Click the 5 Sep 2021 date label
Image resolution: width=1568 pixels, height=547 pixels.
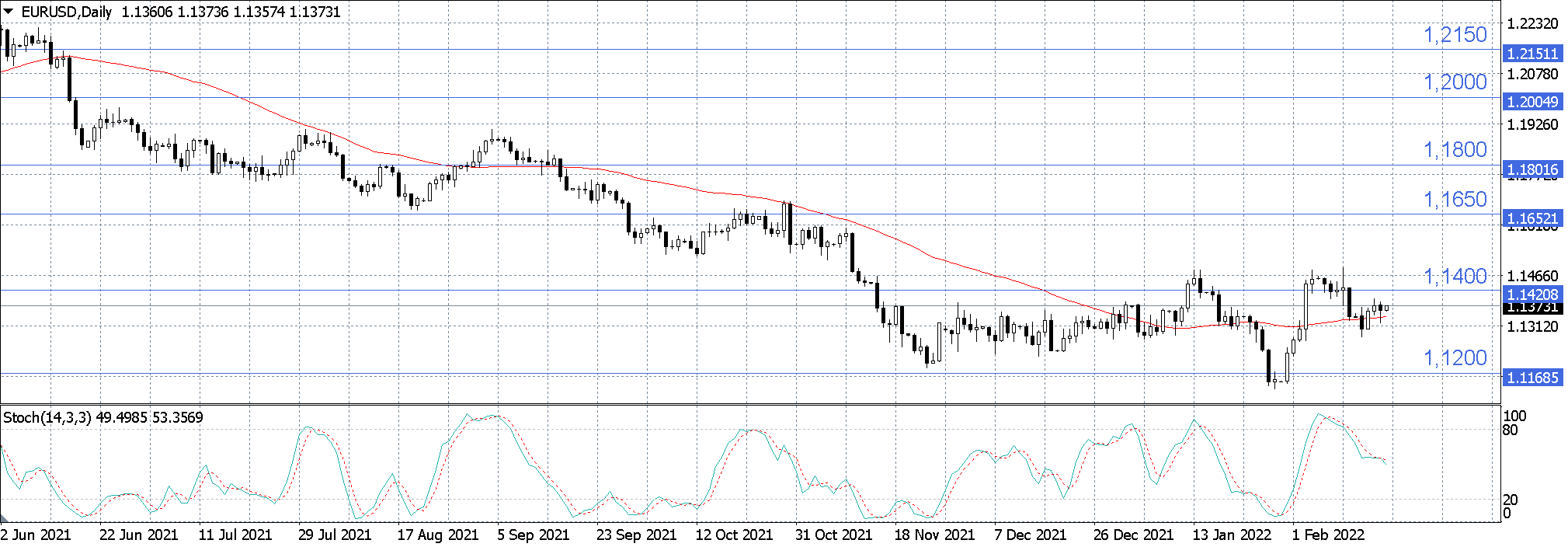tap(534, 535)
